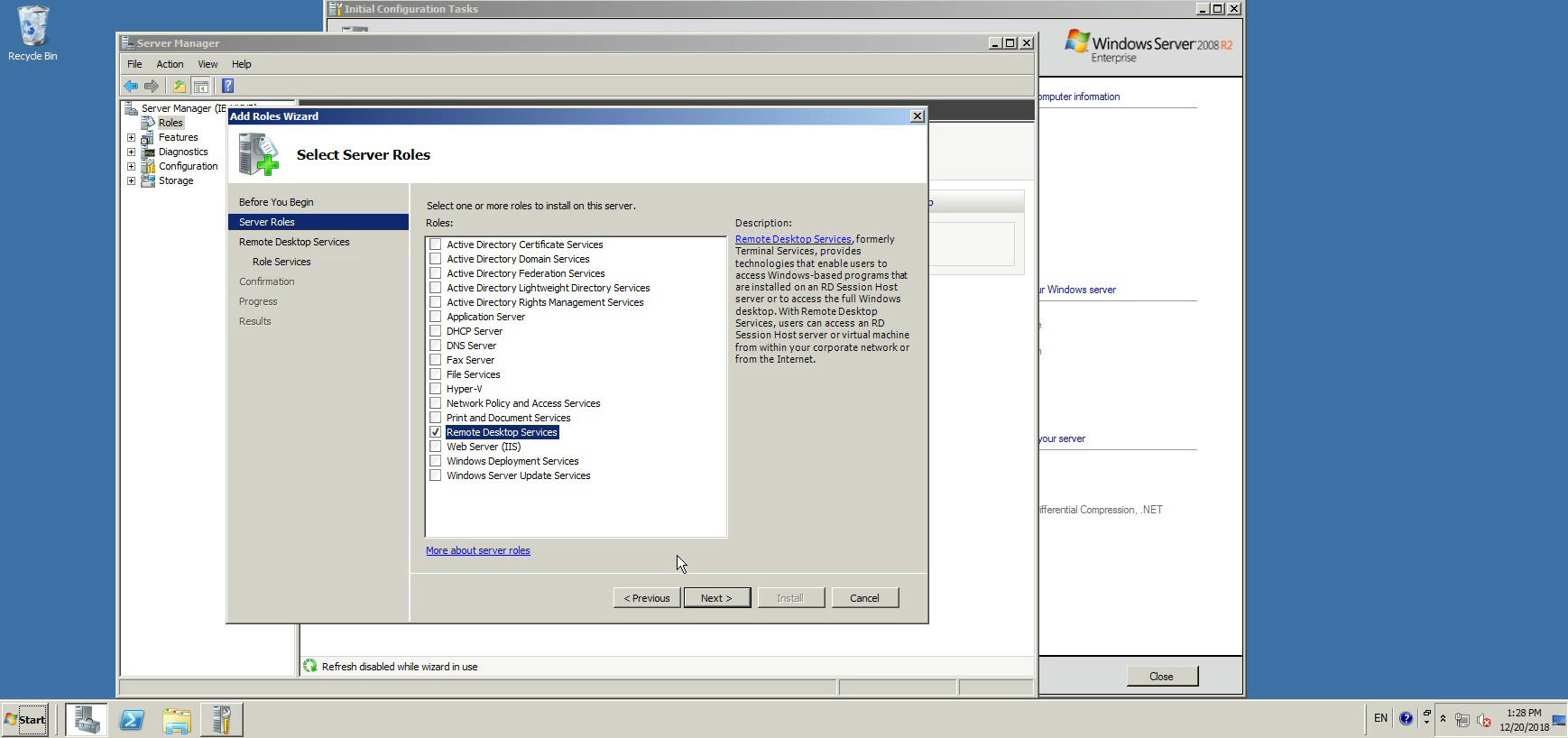Expand the Configuration tree node
The image size is (1568, 738).
pyautogui.click(x=131, y=166)
